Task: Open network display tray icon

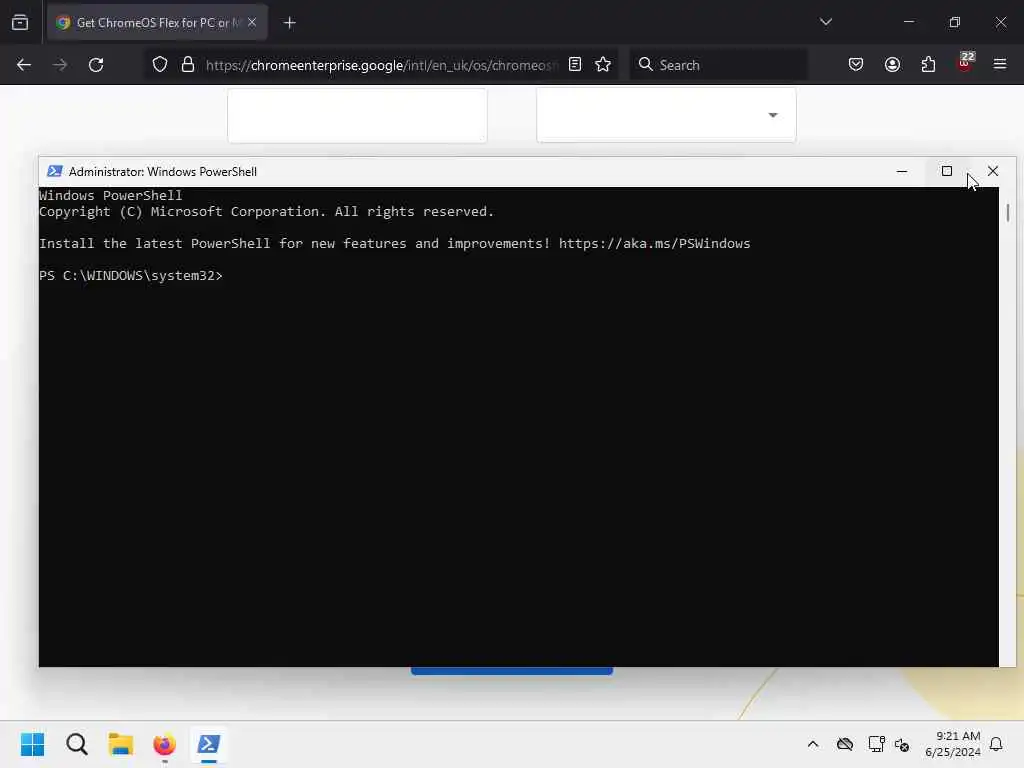Action: point(876,744)
